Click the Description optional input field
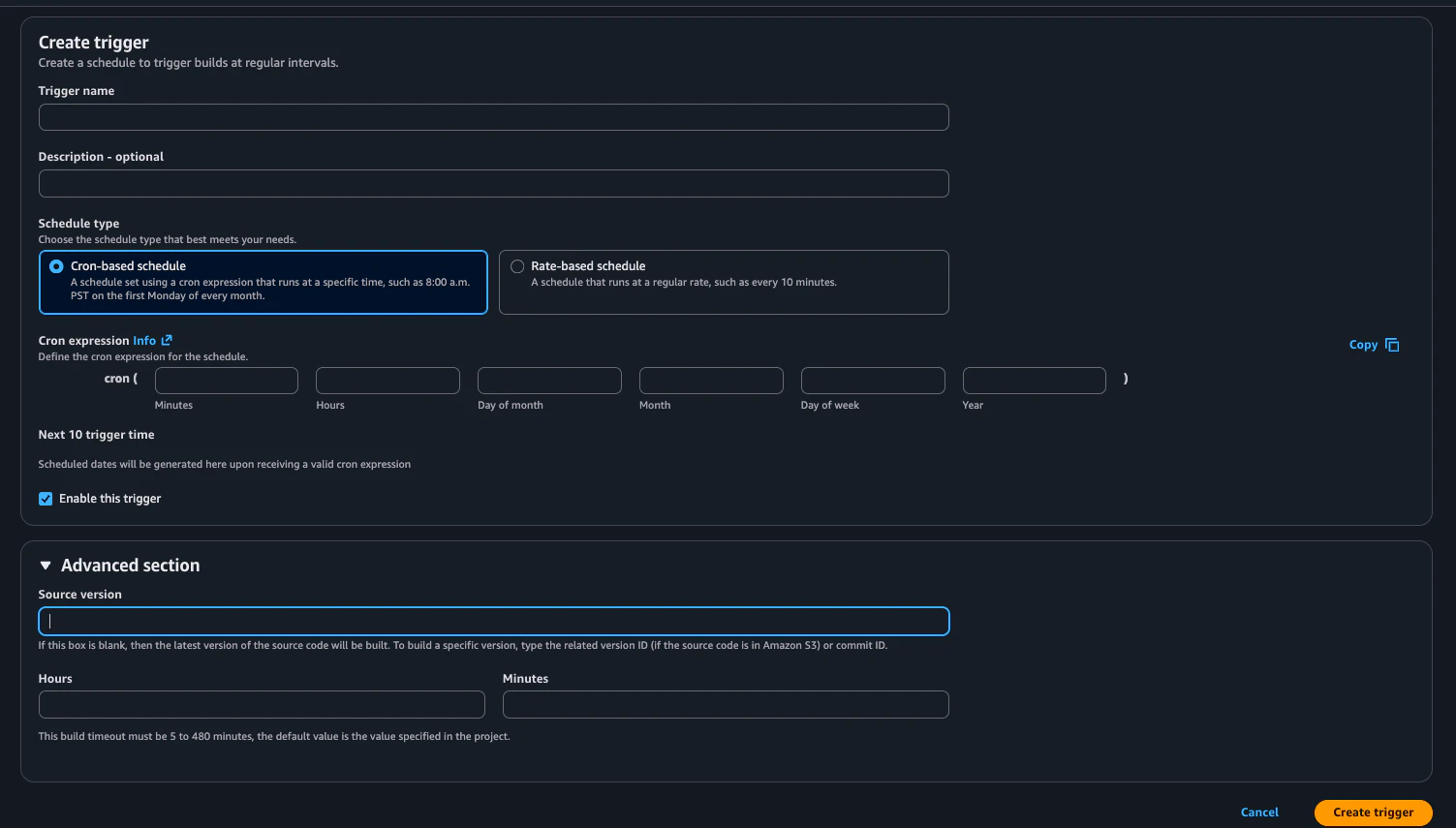Image resolution: width=1456 pixels, height=828 pixels. 493,183
